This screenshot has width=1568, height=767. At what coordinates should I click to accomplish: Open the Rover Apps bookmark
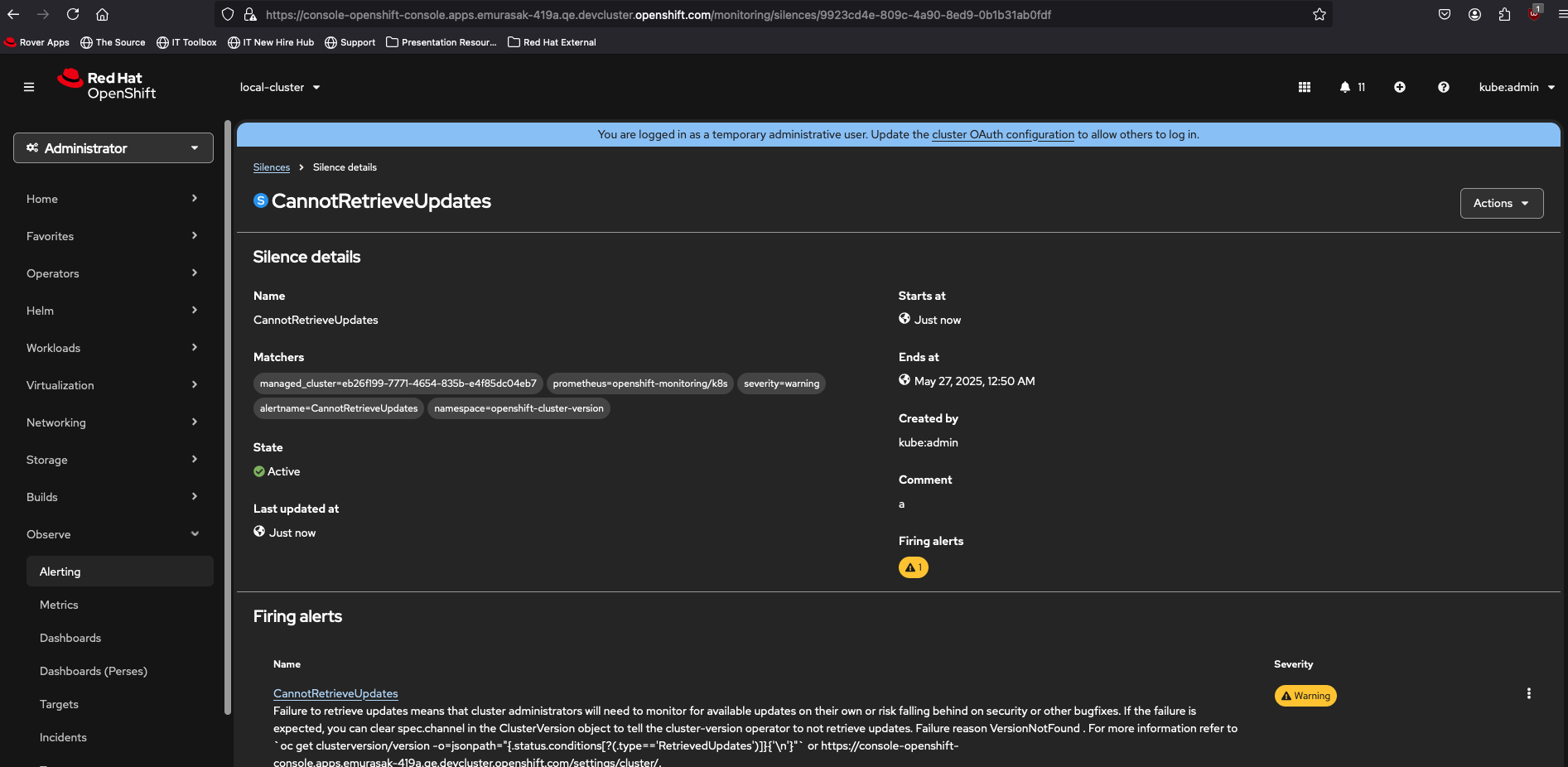[37, 42]
